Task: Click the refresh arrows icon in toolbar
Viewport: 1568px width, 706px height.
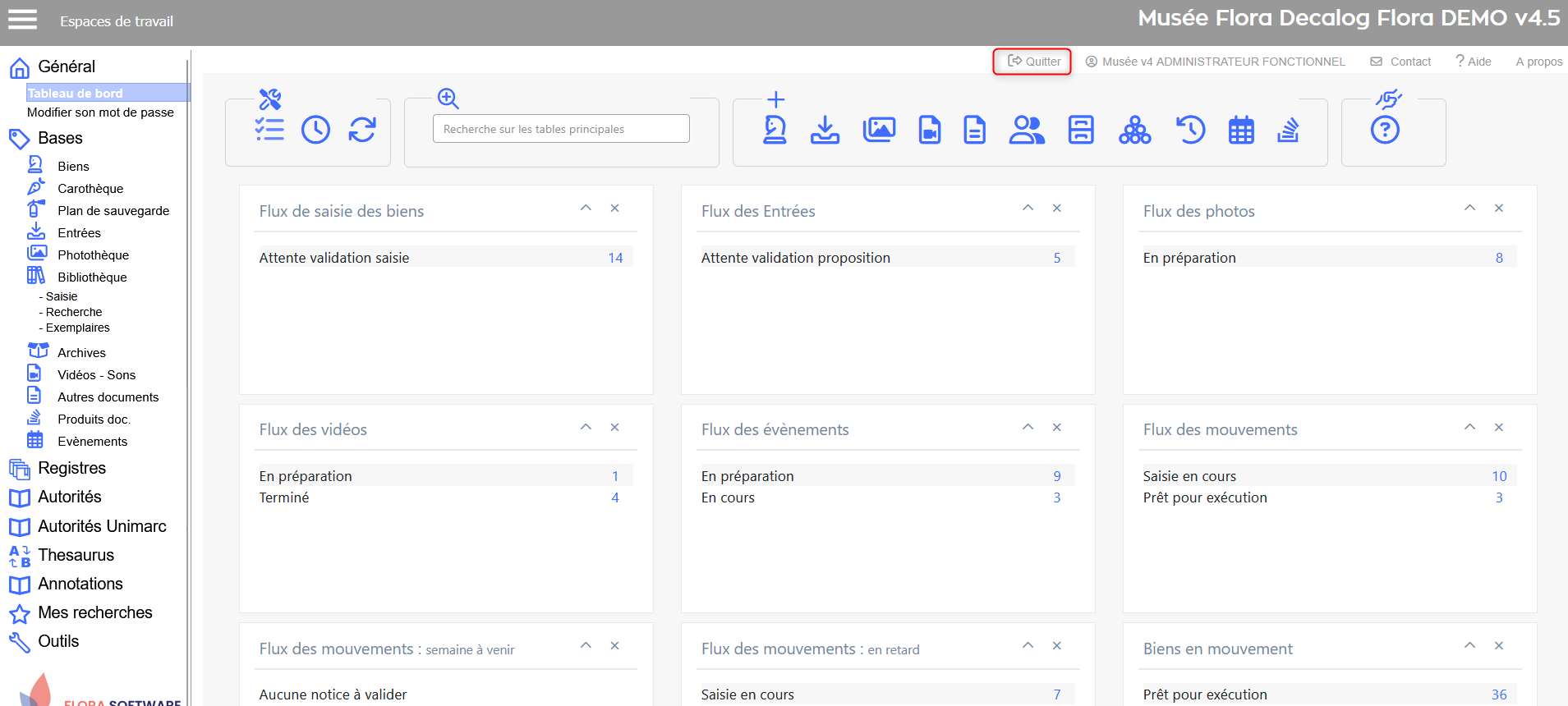Action: click(361, 130)
